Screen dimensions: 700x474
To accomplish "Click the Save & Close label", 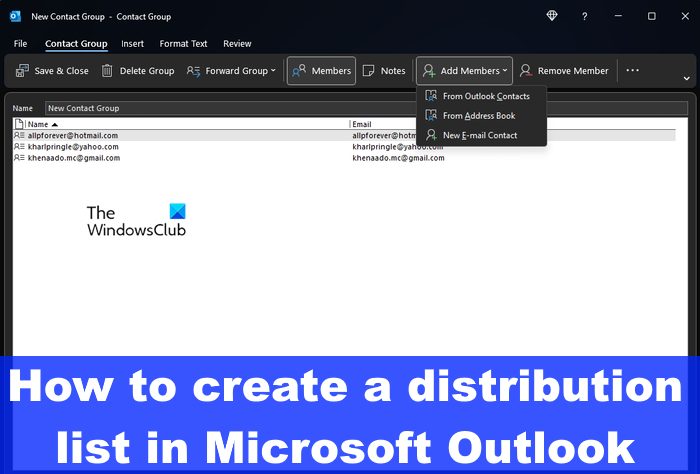I will click(62, 71).
